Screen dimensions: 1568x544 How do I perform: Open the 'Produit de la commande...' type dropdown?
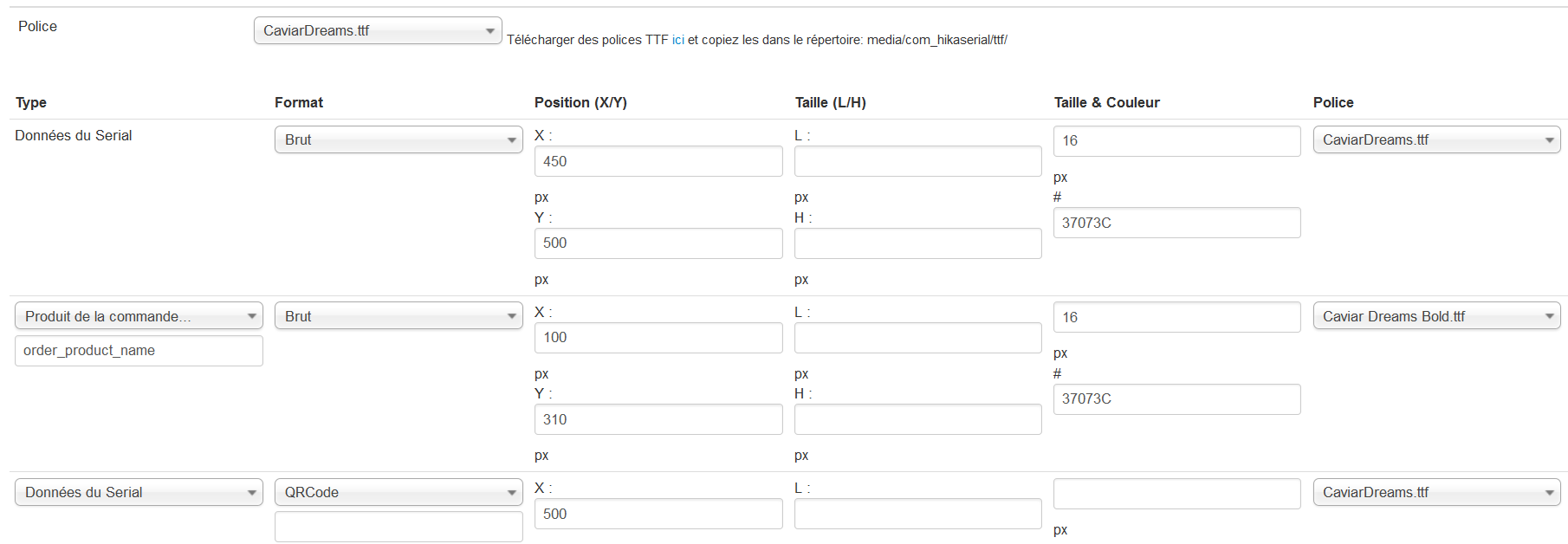139,316
